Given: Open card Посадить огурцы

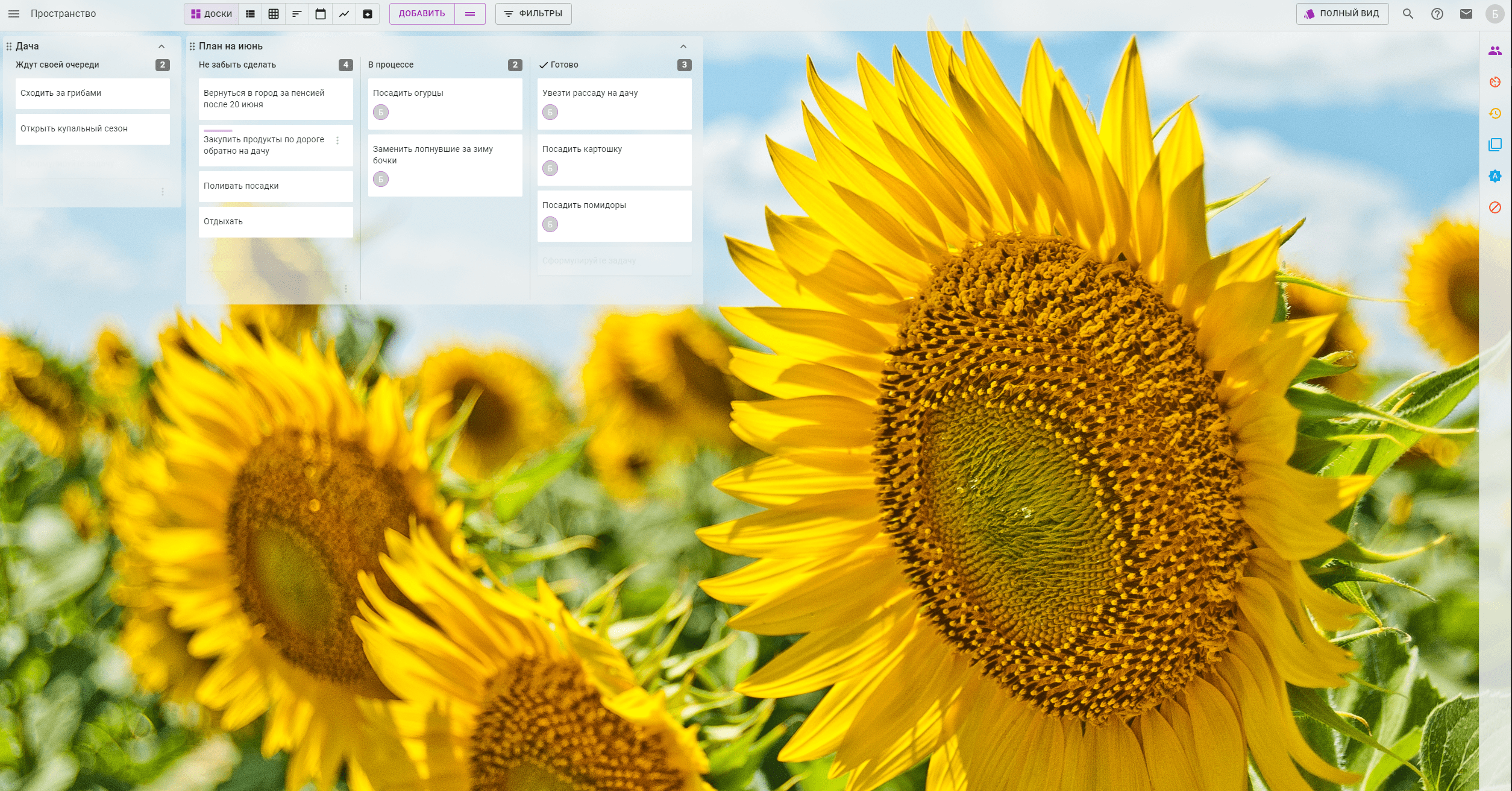Looking at the screenshot, I should (x=445, y=104).
